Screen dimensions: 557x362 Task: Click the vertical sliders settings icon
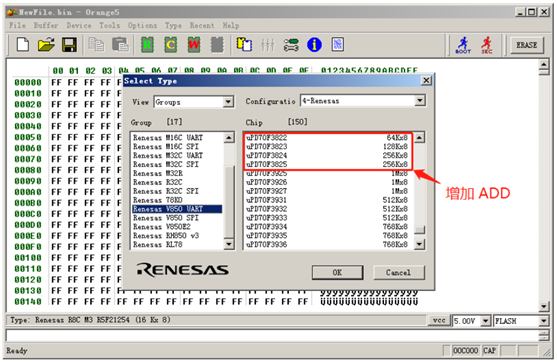[x=267, y=45]
